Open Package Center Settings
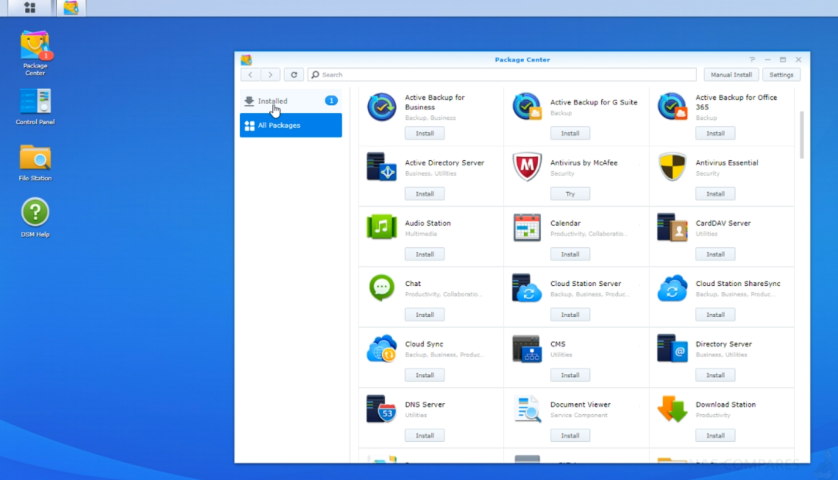The width and height of the screenshot is (838, 480). tap(781, 75)
